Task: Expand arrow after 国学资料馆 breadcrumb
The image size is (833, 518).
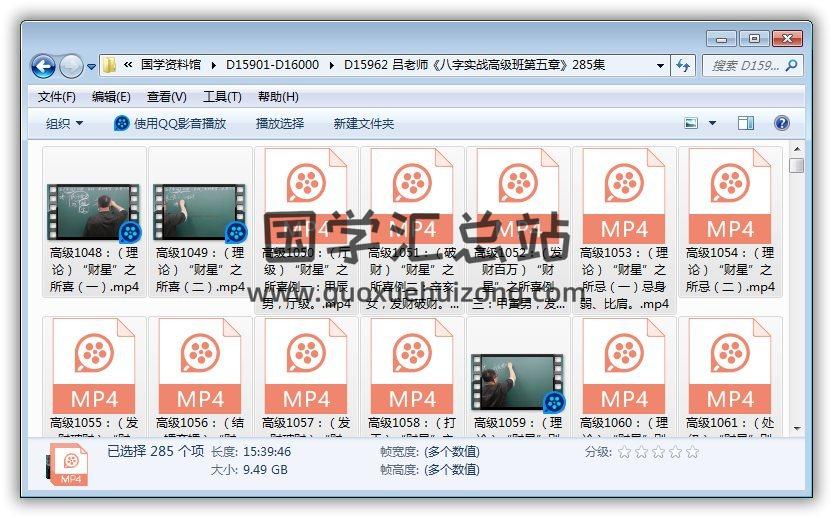Action: (x=214, y=65)
